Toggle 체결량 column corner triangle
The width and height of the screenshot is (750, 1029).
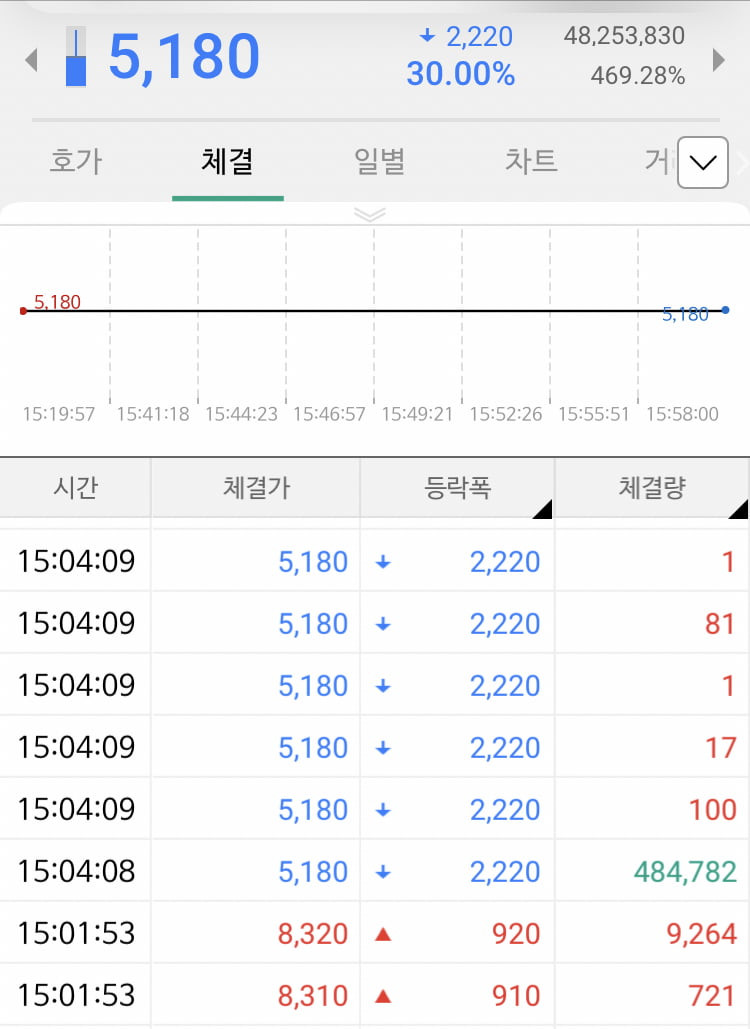point(738,509)
